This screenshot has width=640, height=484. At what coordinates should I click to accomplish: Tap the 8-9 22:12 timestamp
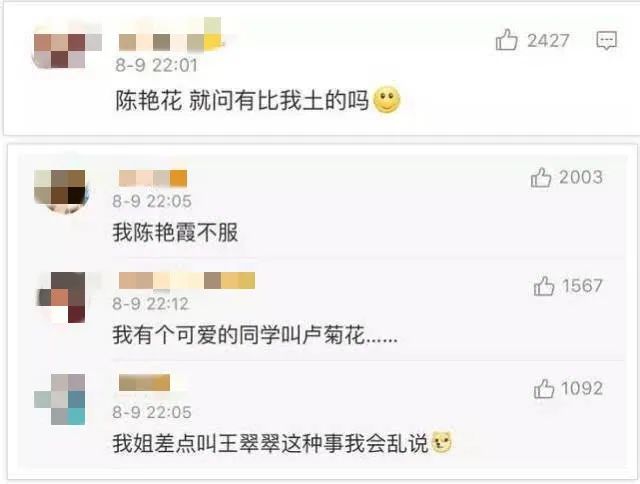pyautogui.click(x=150, y=304)
